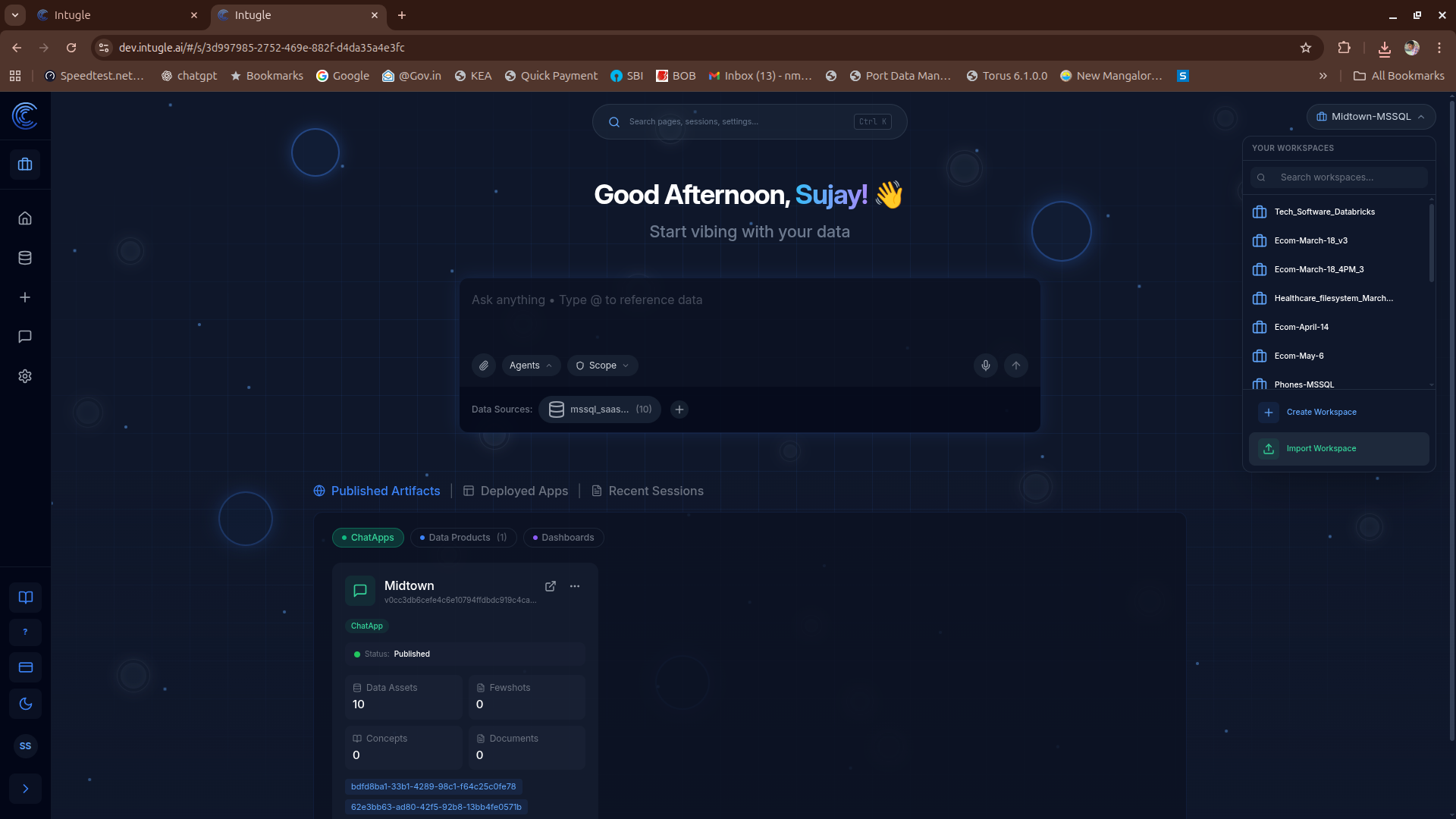Open the settings gear in sidebar
Image resolution: width=1456 pixels, height=819 pixels.
pyautogui.click(x=25, y=376)
